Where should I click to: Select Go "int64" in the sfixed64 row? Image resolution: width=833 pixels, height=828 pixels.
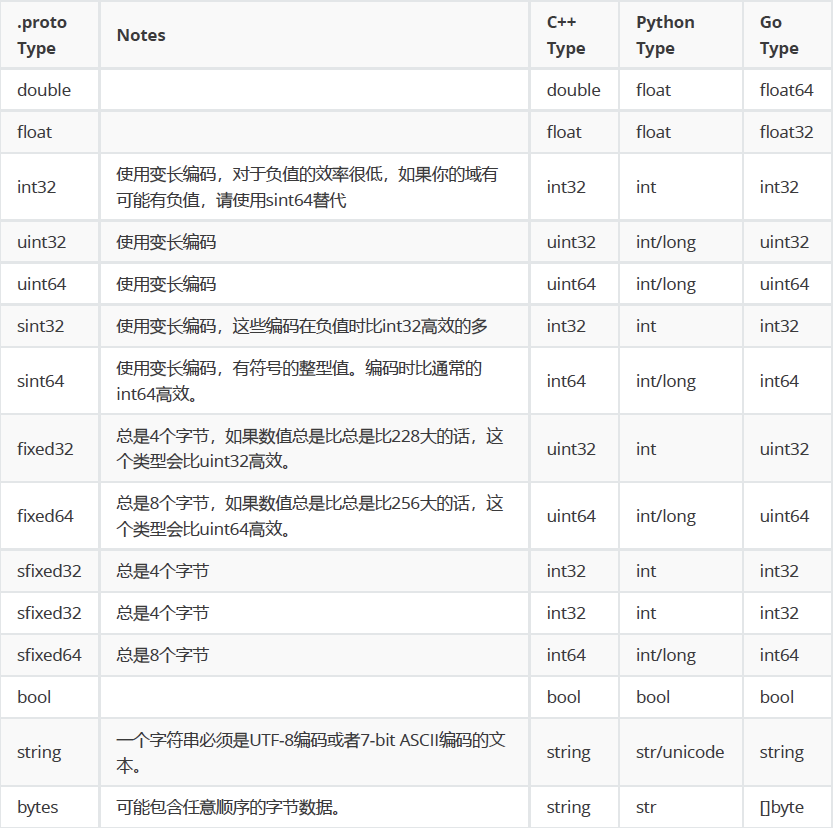pos(779,655)
